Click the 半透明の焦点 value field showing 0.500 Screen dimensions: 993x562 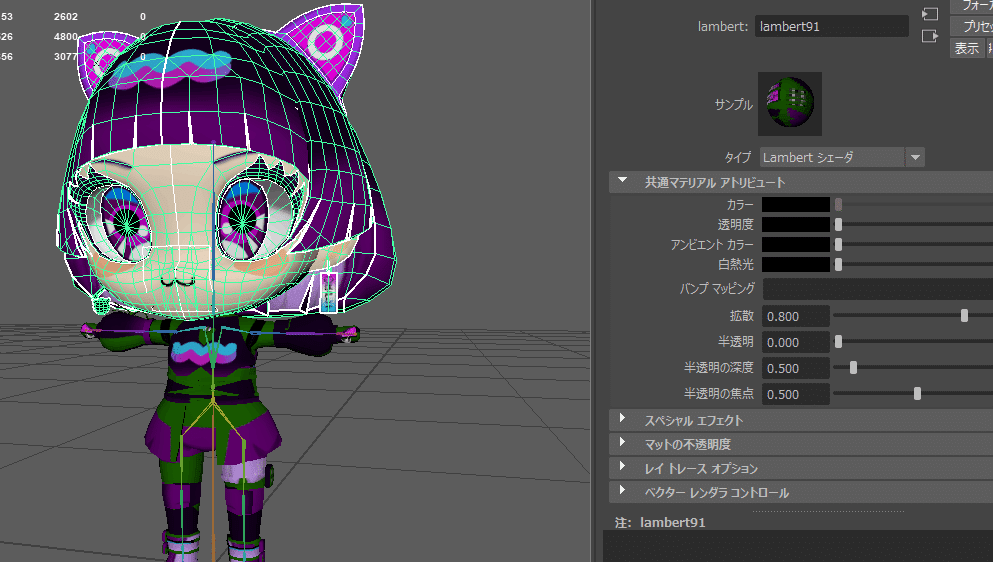pyautogui.click(x=795, y=394)
